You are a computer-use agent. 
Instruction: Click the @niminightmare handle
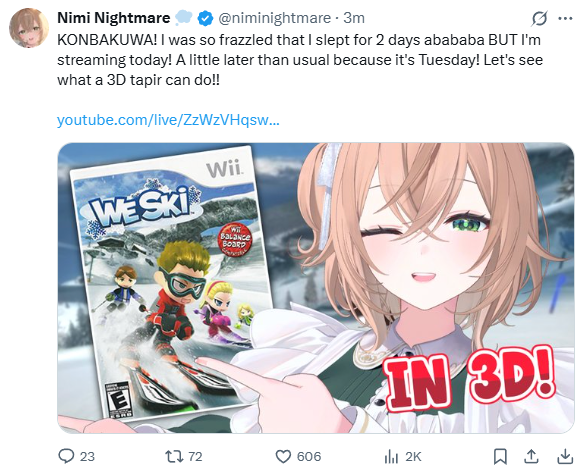[x=274, y=18]
